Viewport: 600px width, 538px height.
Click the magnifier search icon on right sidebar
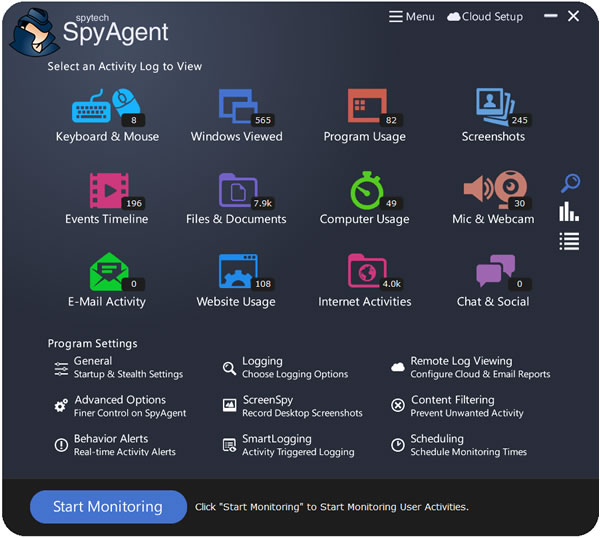[570, 183]
